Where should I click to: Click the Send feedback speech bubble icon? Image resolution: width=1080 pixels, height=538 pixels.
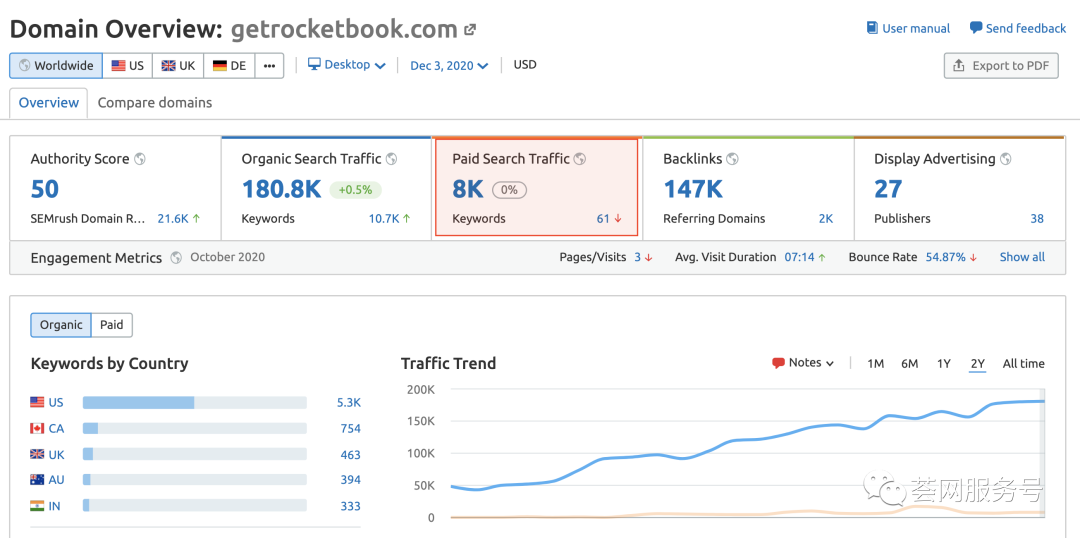click(x=976, y=29)
